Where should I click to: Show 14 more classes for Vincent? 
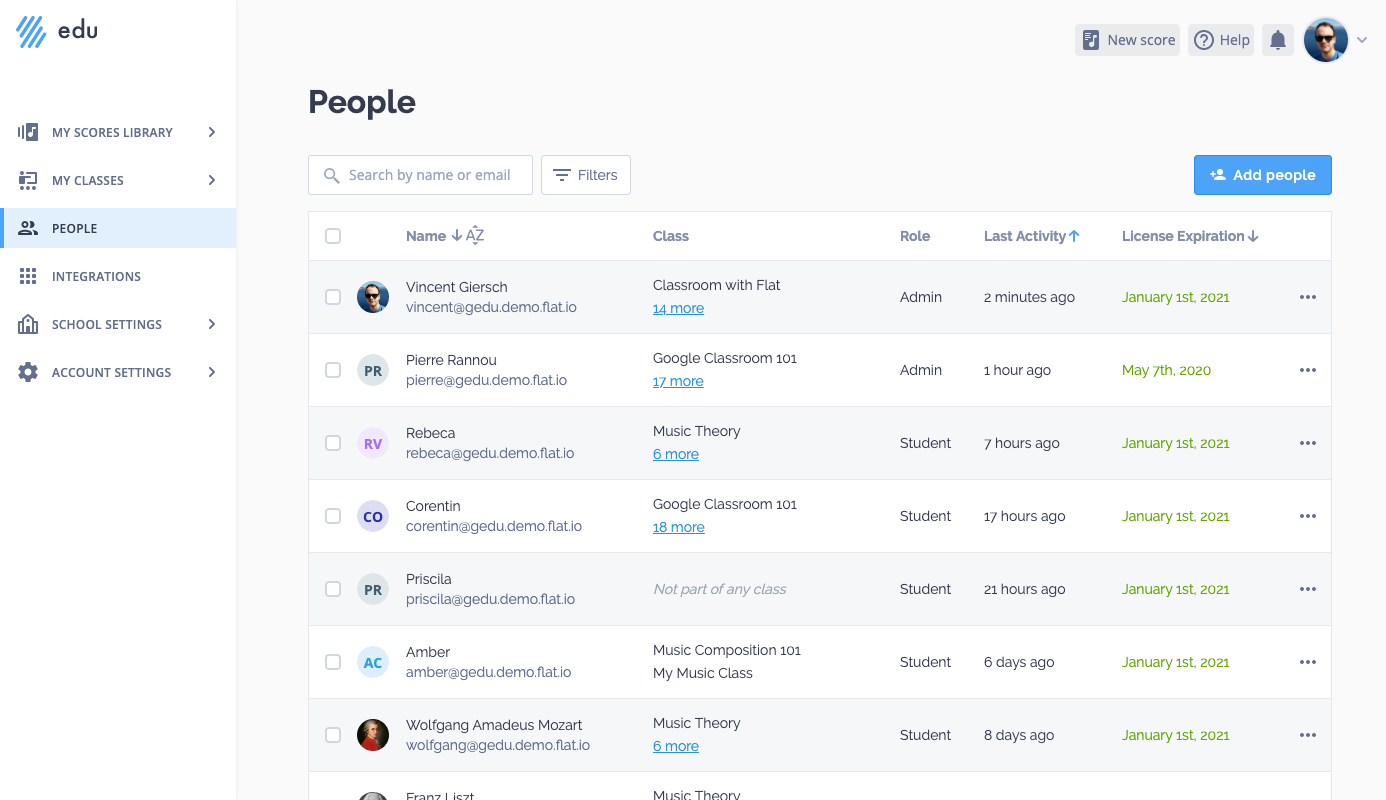point(678,308)
